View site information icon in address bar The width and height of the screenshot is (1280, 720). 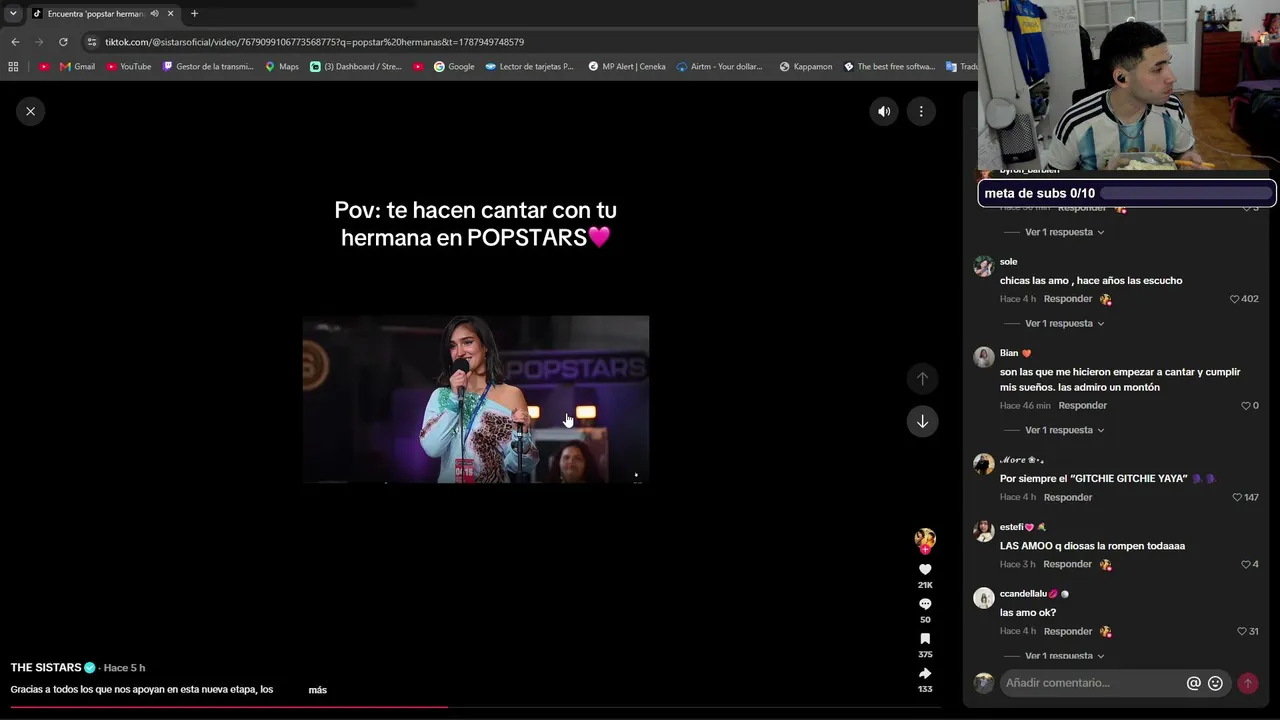click(x=92, y=42)
